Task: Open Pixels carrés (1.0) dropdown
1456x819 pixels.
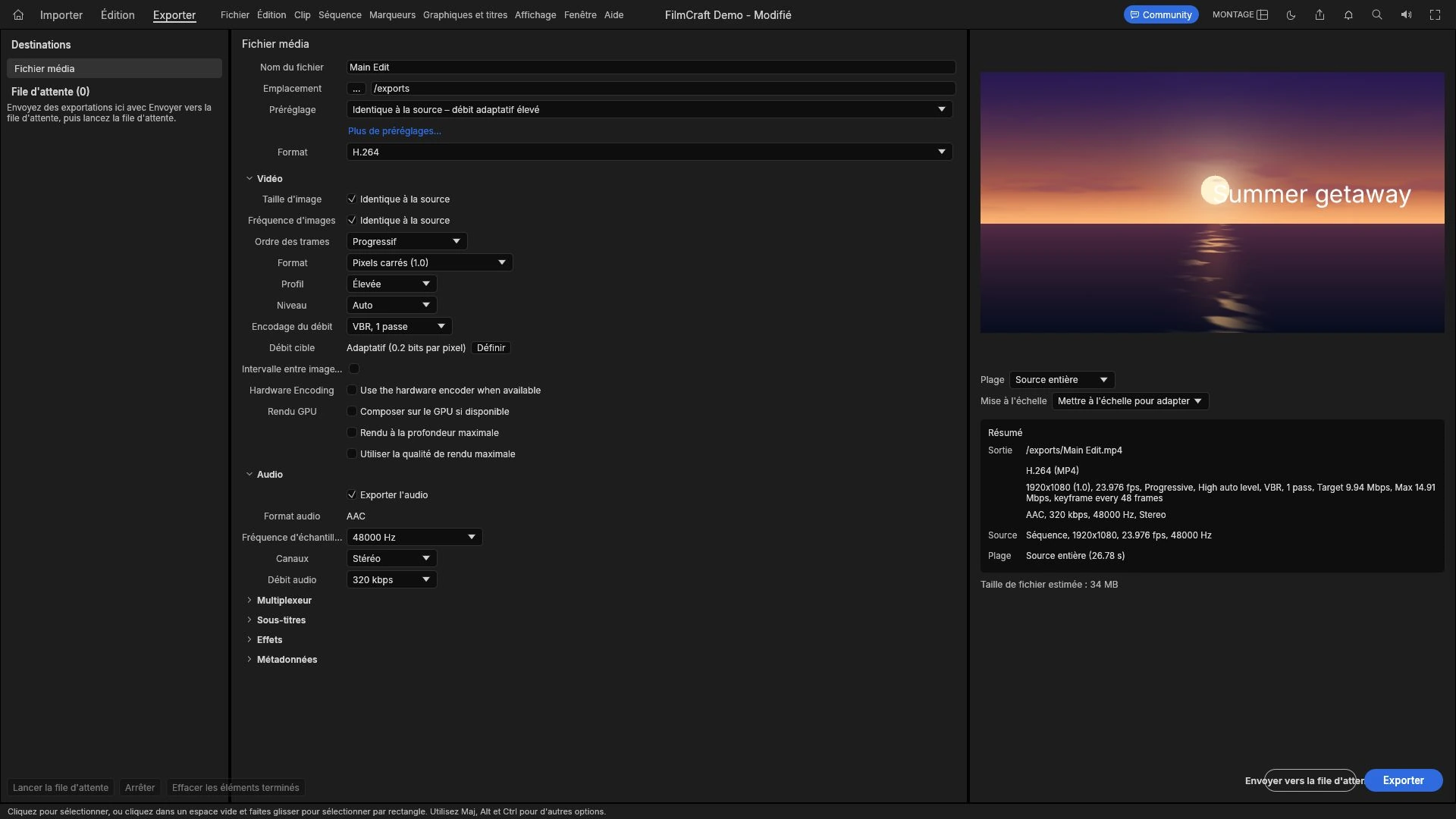Action: (430, 263)
